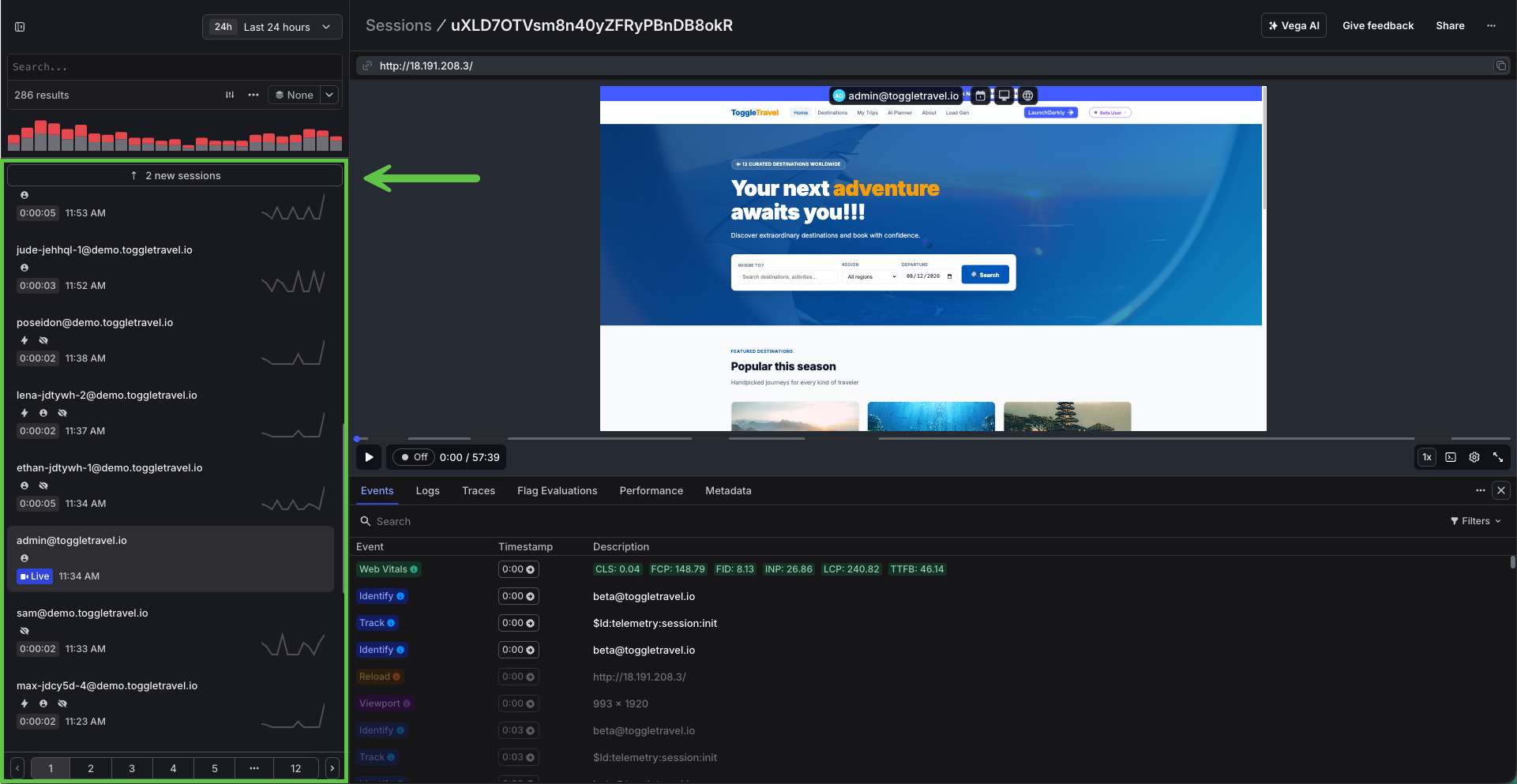
Task: Click the globe icon in replay header
Action: coord(1027,96)
